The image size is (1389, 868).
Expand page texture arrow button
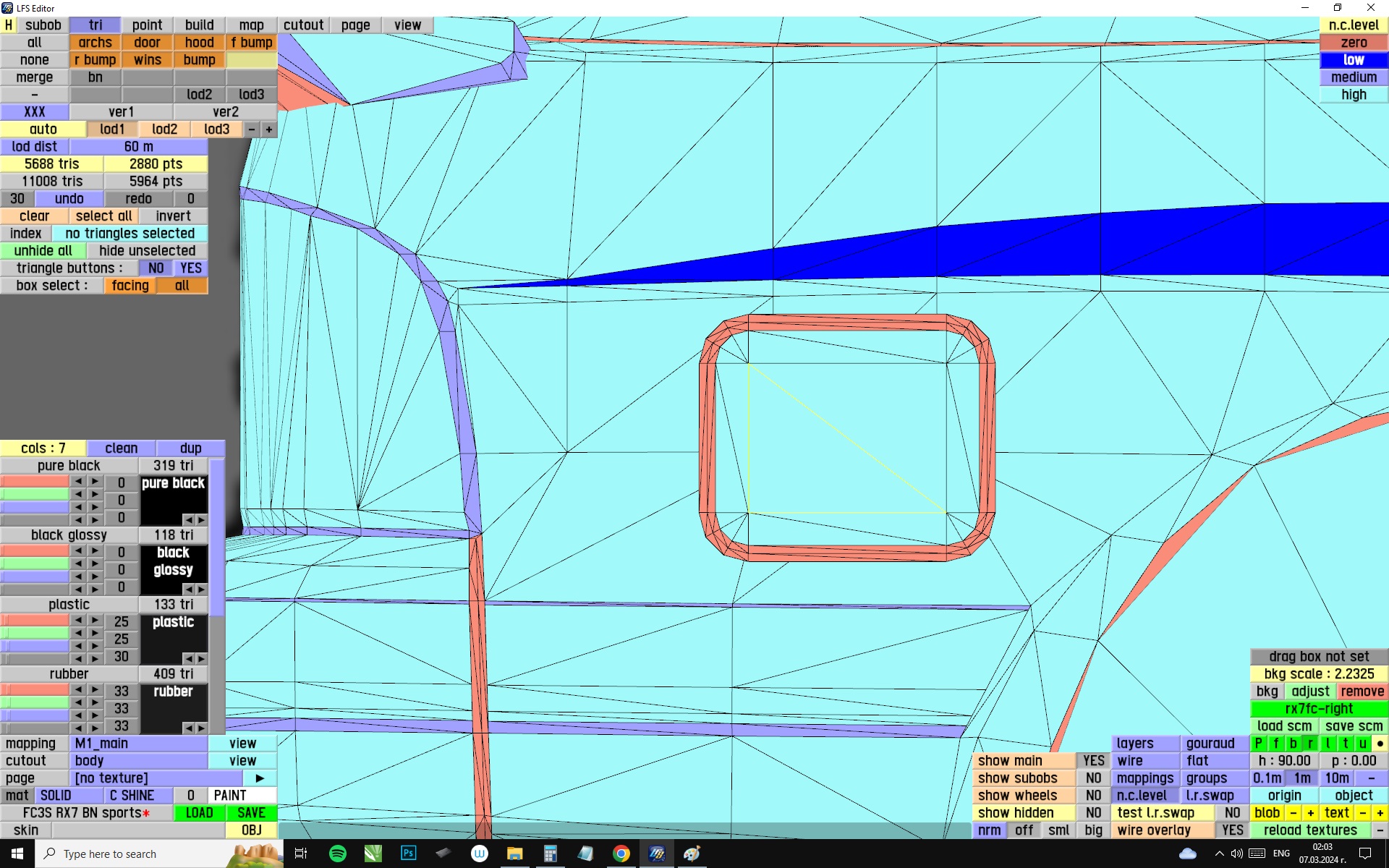[260, 778]
